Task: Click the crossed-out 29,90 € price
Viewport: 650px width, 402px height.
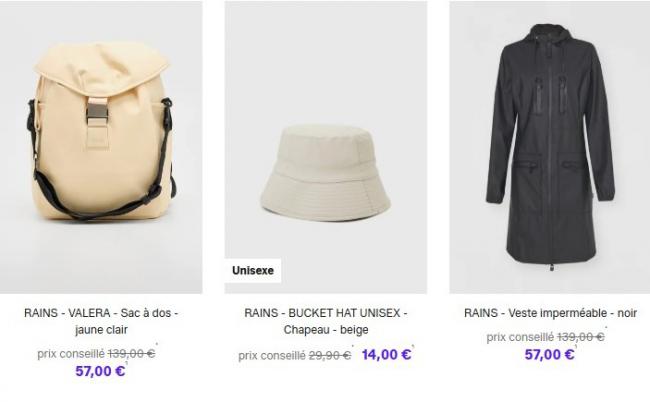Action: pyautogui.click(x=330, y=356)
